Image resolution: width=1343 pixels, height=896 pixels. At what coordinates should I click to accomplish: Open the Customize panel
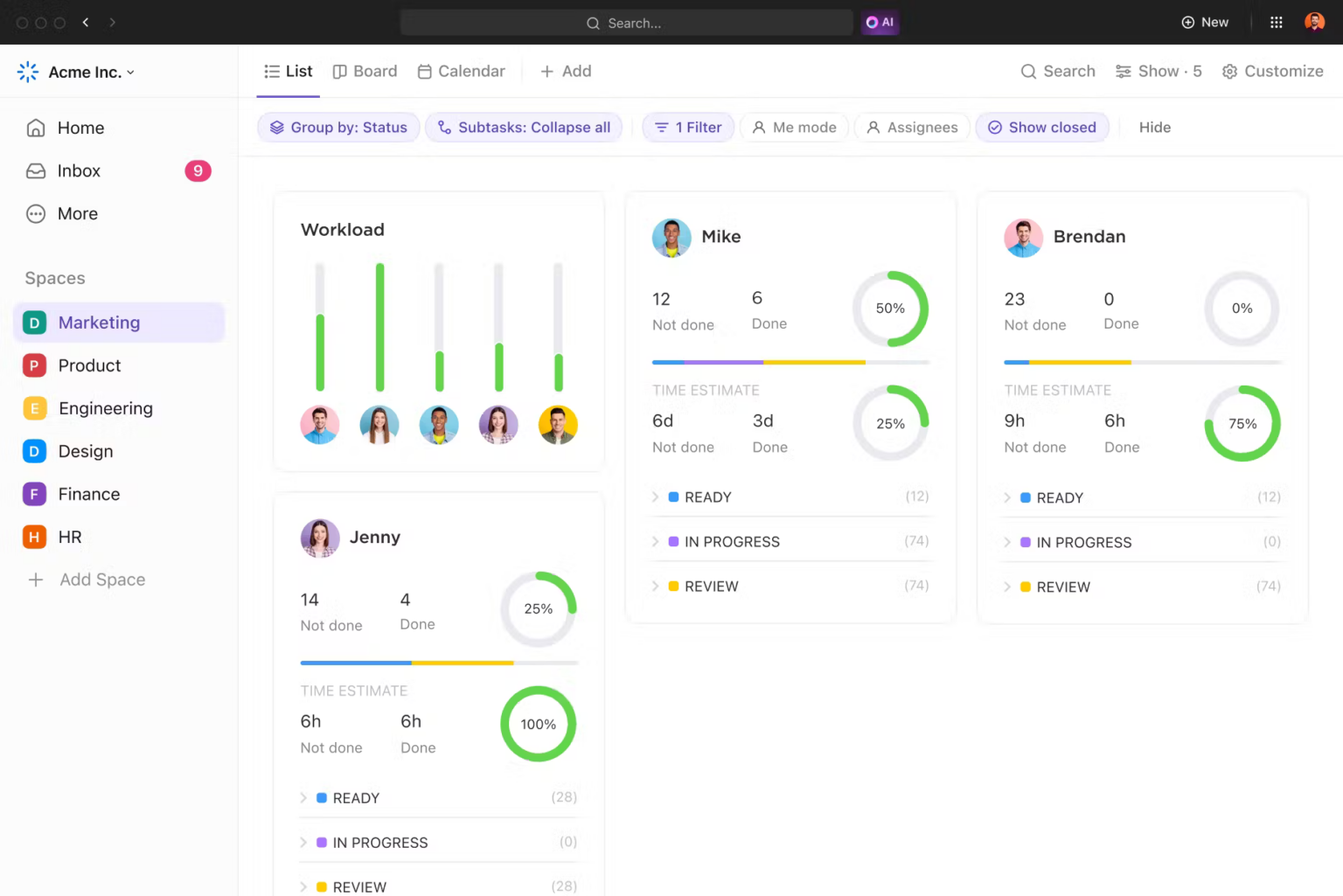pos(1273,71)
